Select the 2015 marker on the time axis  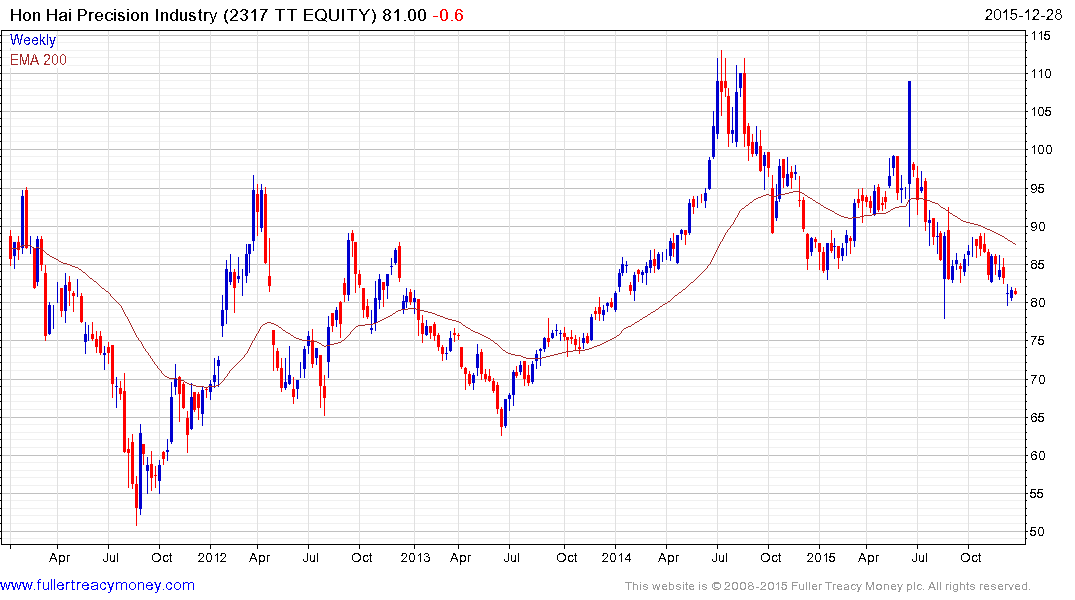(819, 557)
